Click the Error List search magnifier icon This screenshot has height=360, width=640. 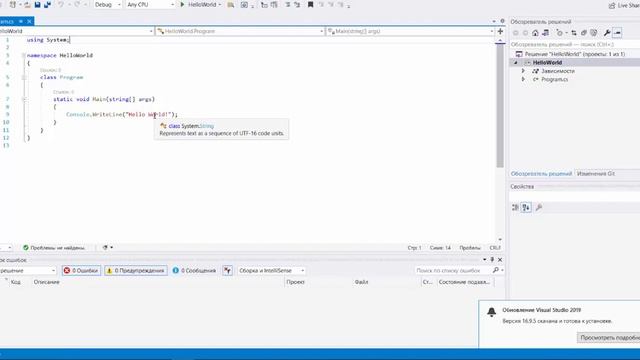click(x=496, y=270)
